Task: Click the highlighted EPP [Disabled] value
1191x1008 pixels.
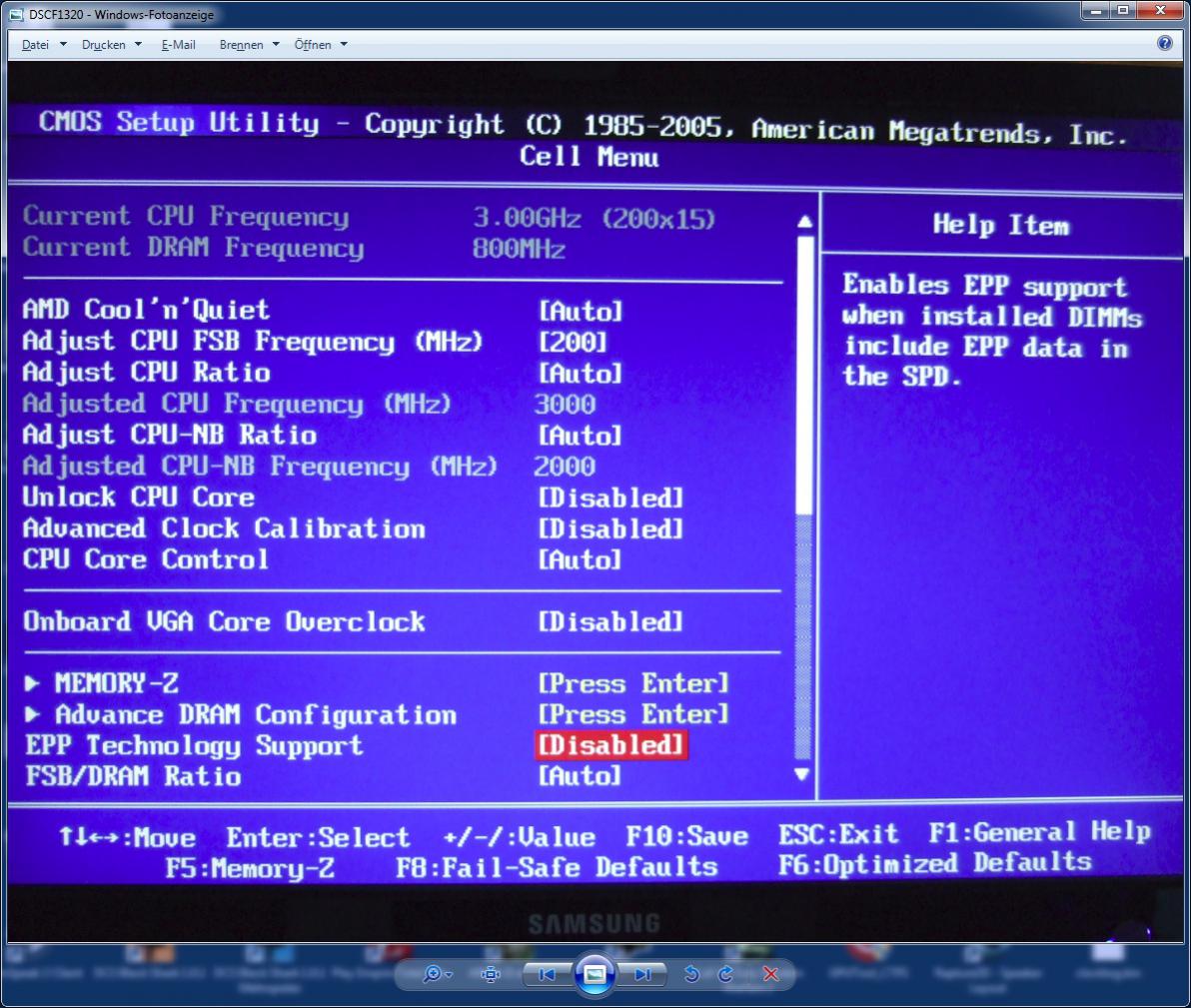Action: click(610, 745)
